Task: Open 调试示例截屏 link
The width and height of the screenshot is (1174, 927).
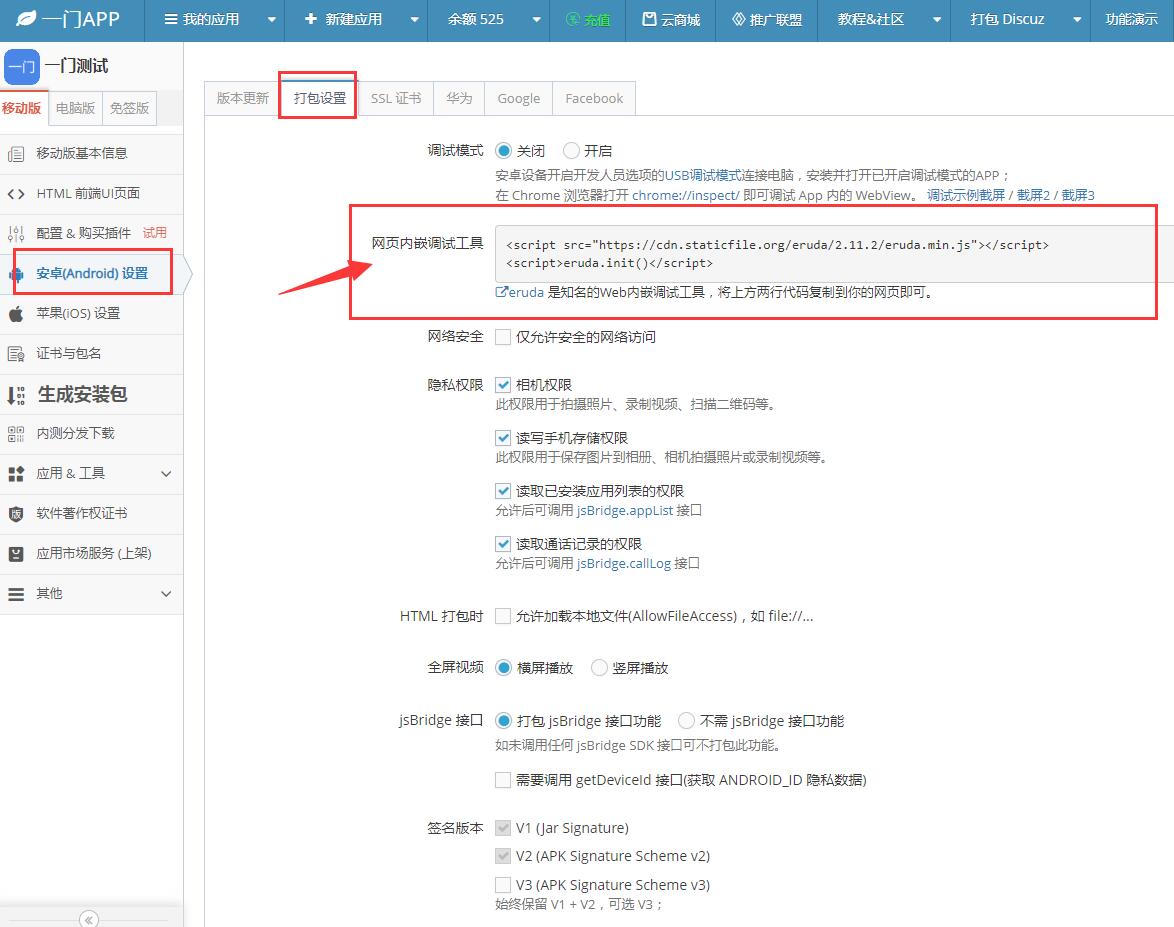Action: 966,195
